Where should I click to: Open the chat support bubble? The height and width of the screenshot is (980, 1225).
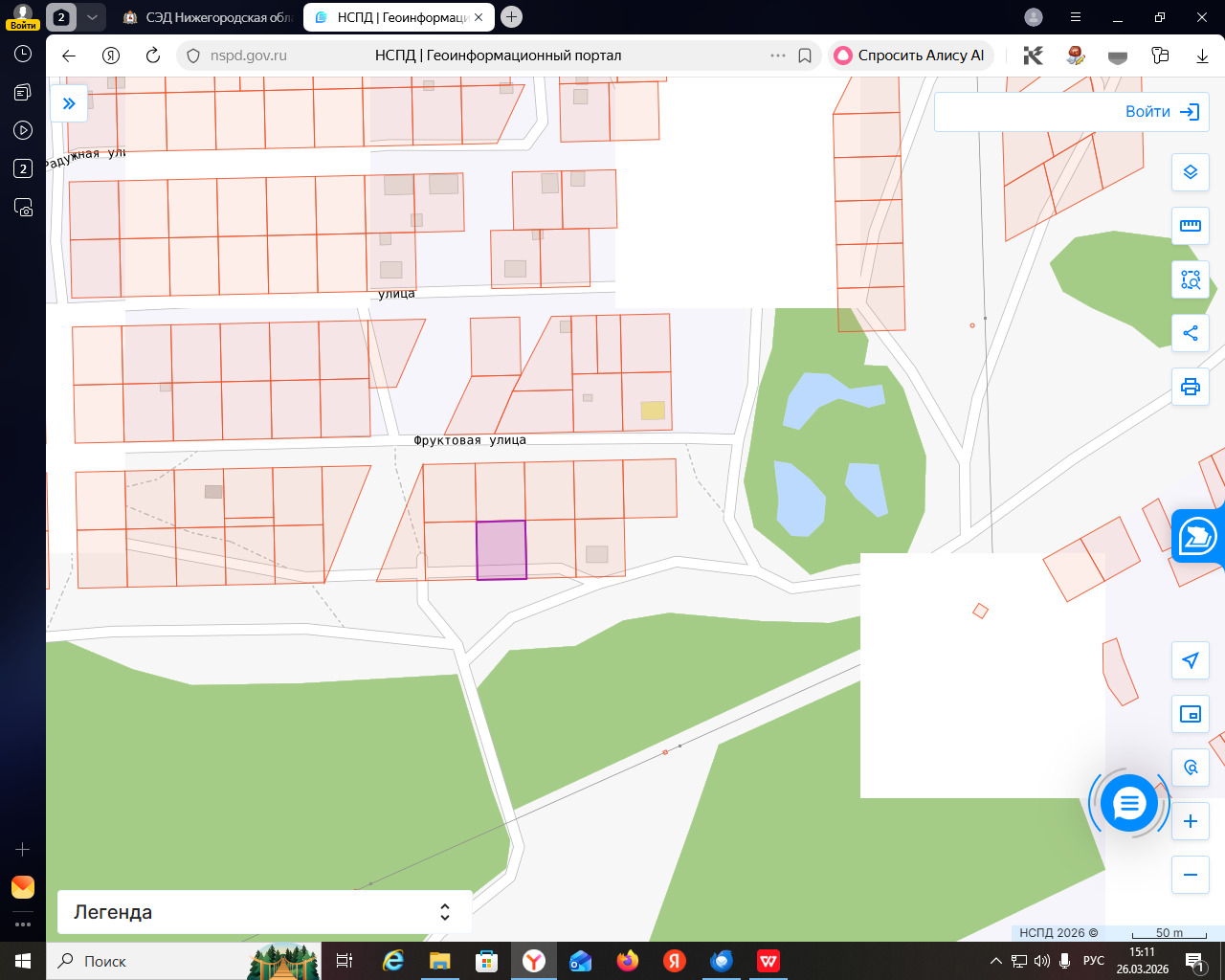[1129, 804]
